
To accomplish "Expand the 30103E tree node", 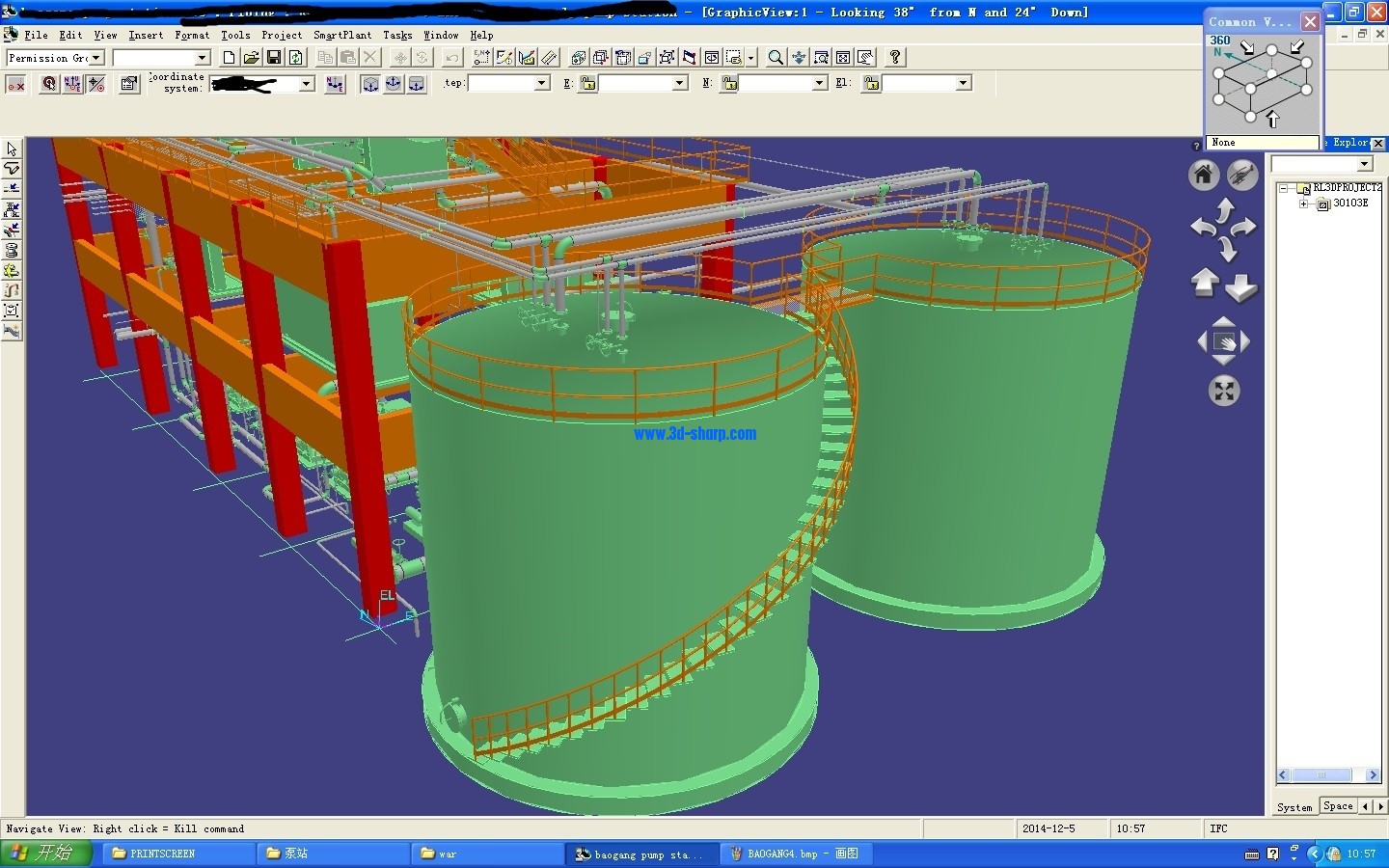I will click(x=1303, y=203).
